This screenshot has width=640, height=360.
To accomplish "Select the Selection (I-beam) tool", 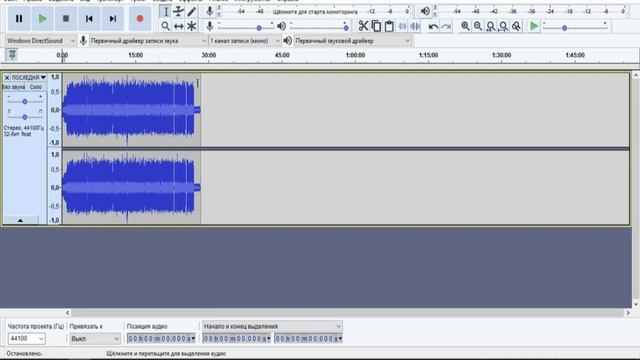I will pos(165,11).
